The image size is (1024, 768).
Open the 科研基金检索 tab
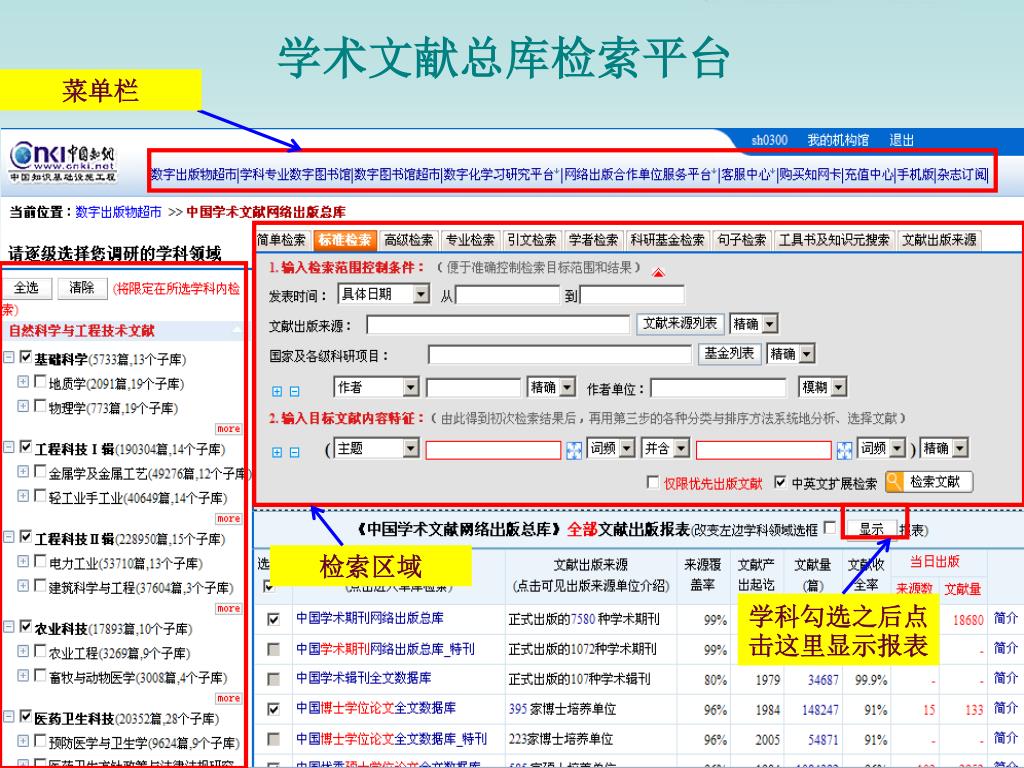667,240
